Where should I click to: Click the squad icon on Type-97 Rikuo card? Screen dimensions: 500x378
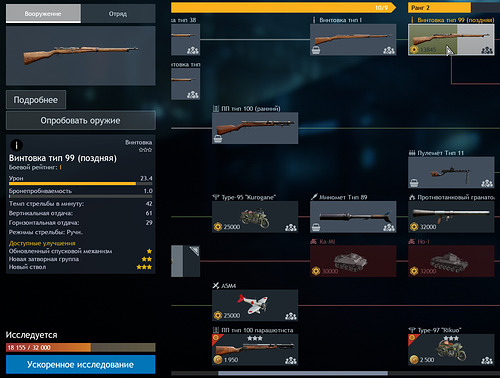click(487, 360)
